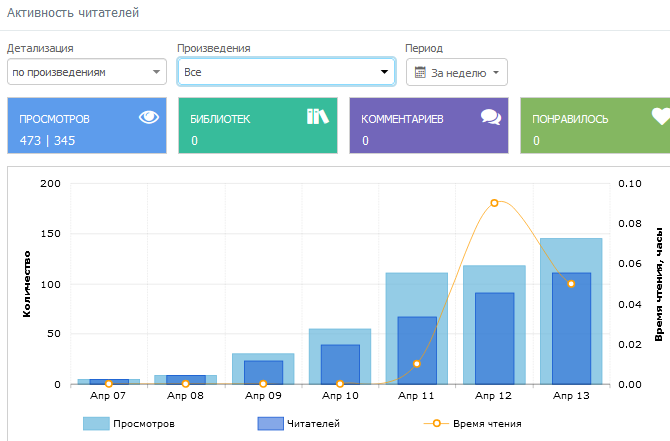Open the Детализация dropdown
This screenshot has height=441, width=670.
[x=86, y=72]
